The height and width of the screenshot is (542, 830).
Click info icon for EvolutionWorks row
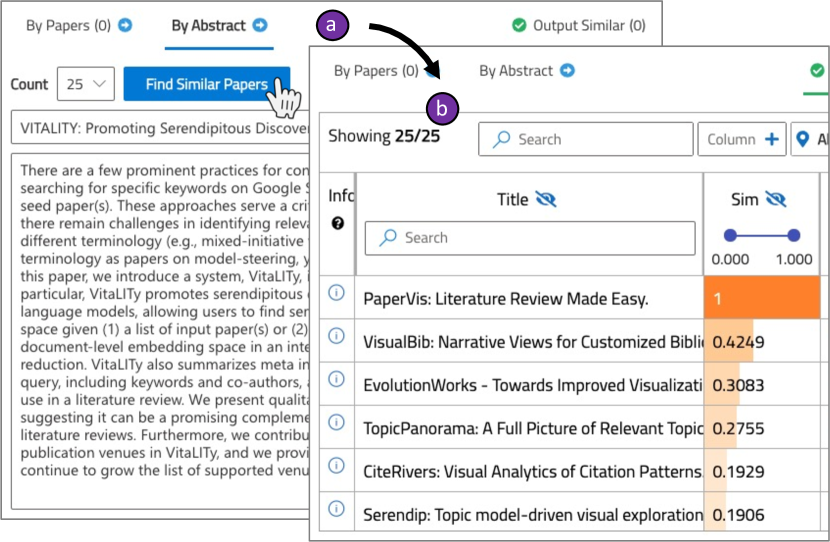pyautogui.click(x=336, y=379)
